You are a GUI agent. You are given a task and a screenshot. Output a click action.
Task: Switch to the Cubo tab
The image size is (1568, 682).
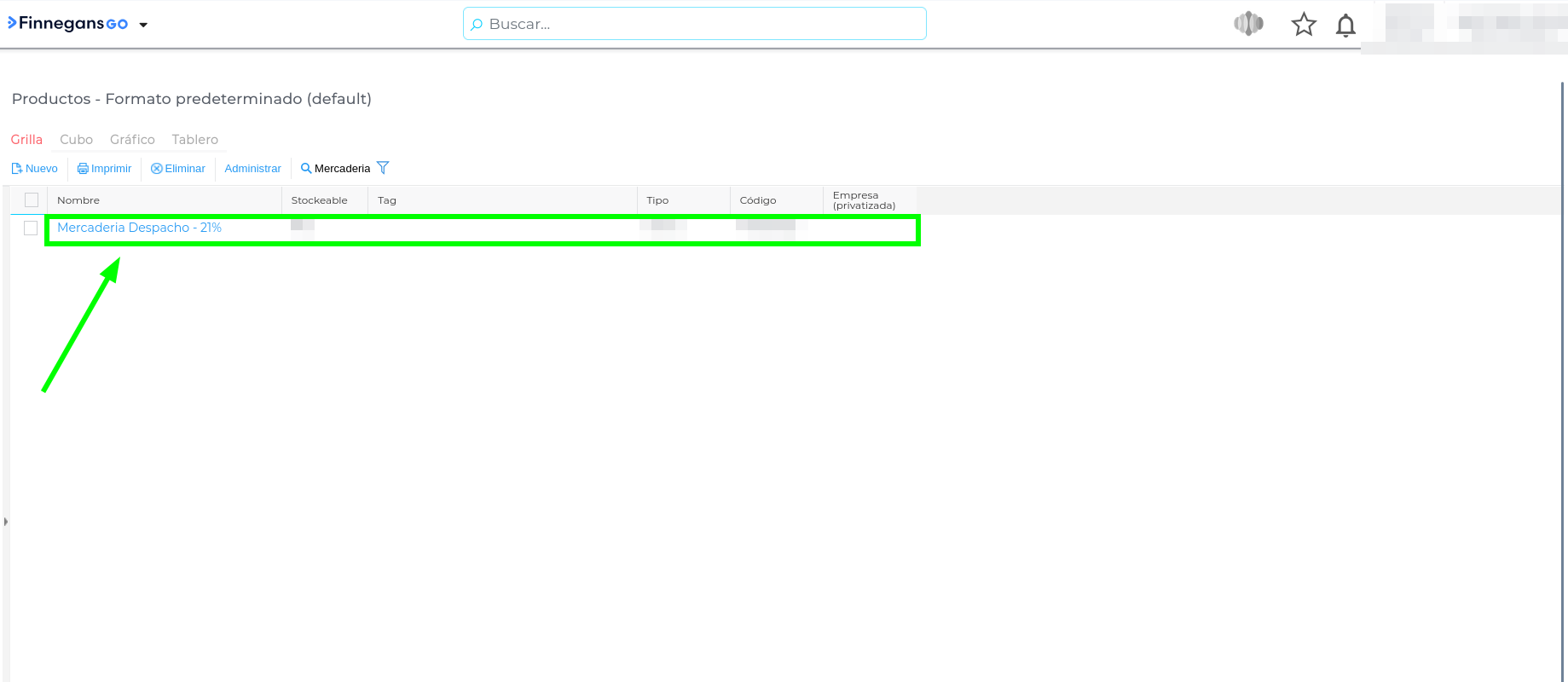[x=76, y=140]
